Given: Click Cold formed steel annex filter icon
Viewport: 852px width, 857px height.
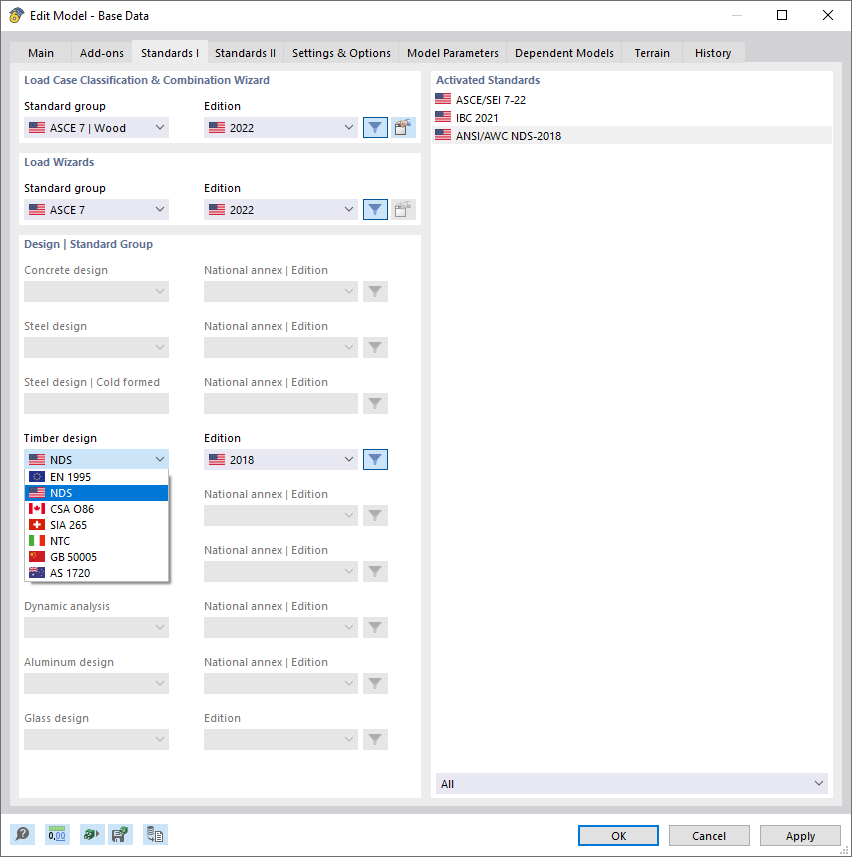Looking at the screenshot, I should [x=375, y=403].
